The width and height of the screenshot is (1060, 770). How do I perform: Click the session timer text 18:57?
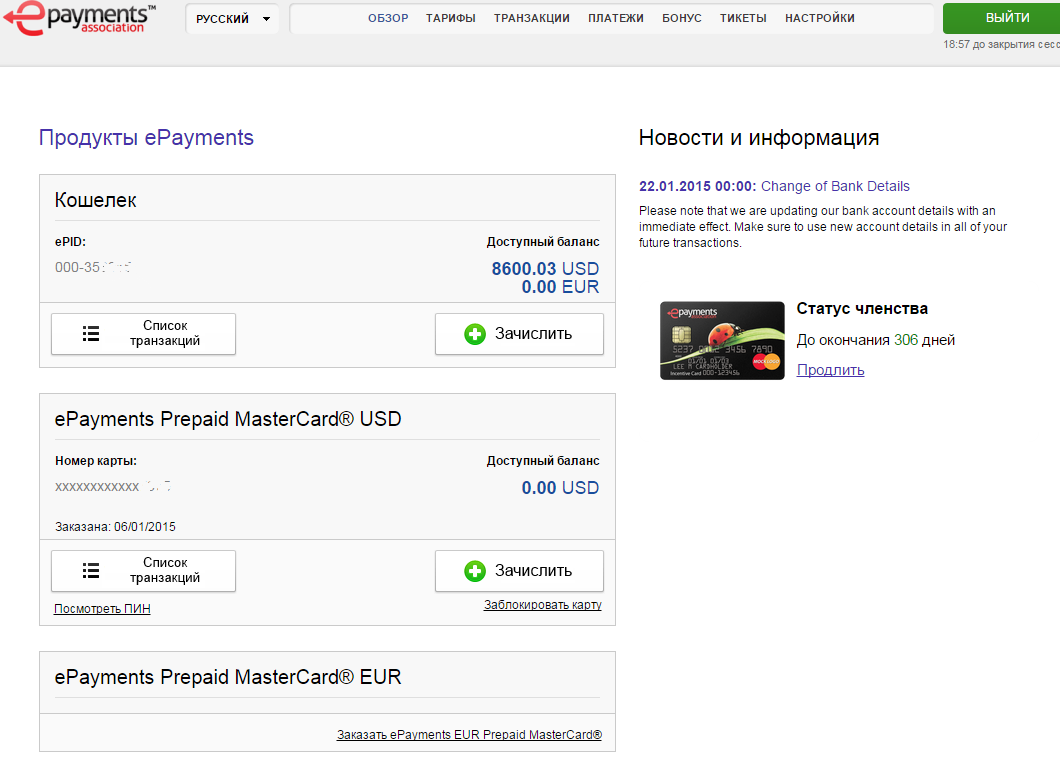click(x=956, y=44)
